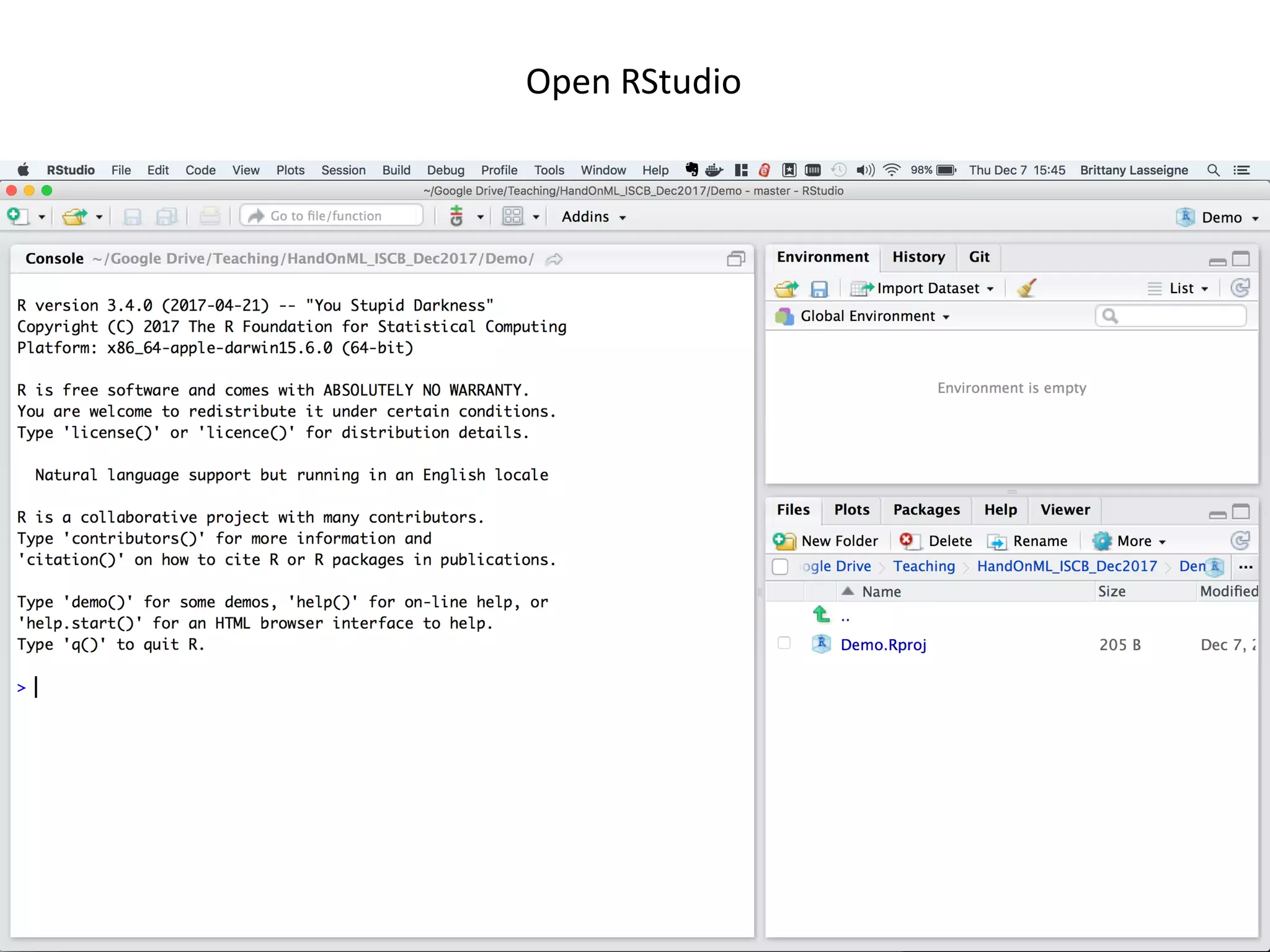Screen dimensions: 1270x952
Task: Switch to the History tab
Action: (x=918, y=257)
